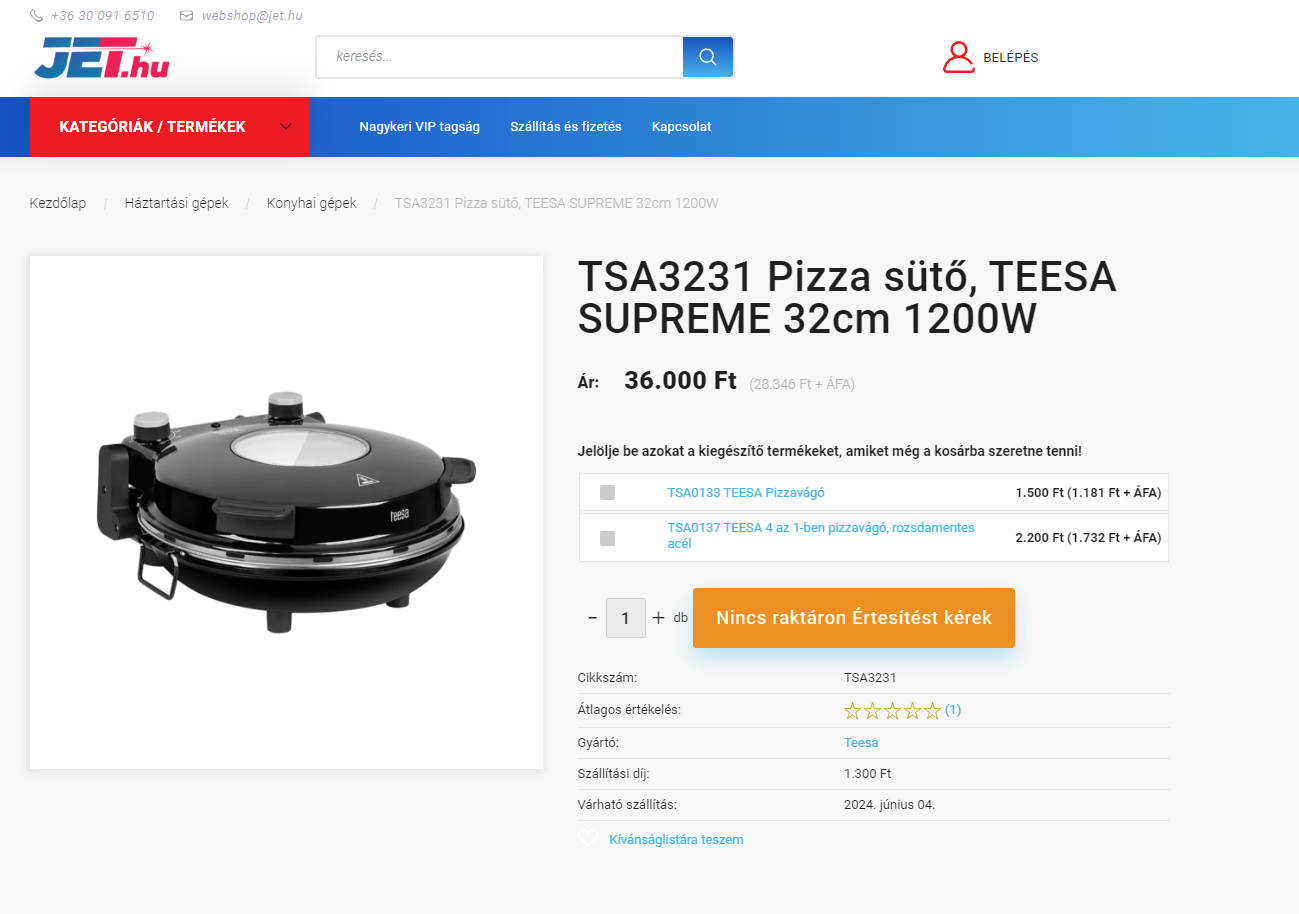1299x914 pixels.
Task: Open the JET.hu logo homepage
Action: point(101,59)
